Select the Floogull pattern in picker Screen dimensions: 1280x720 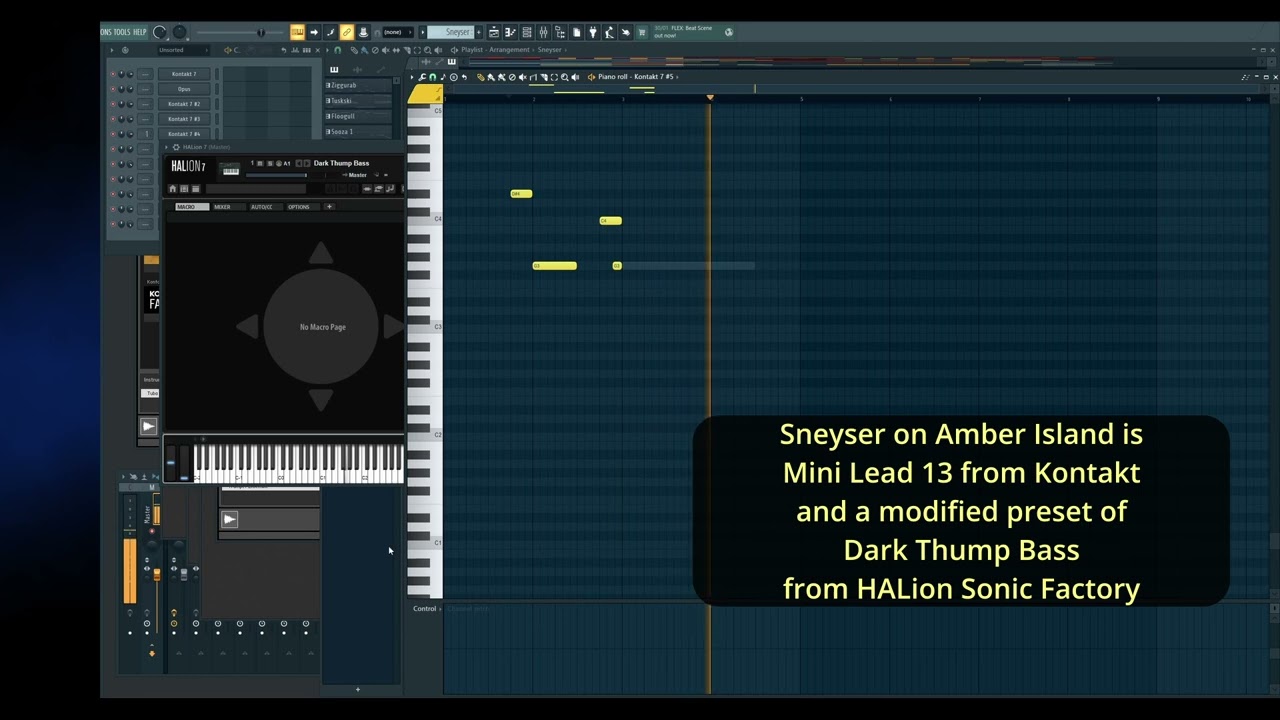tap(357, 116)
